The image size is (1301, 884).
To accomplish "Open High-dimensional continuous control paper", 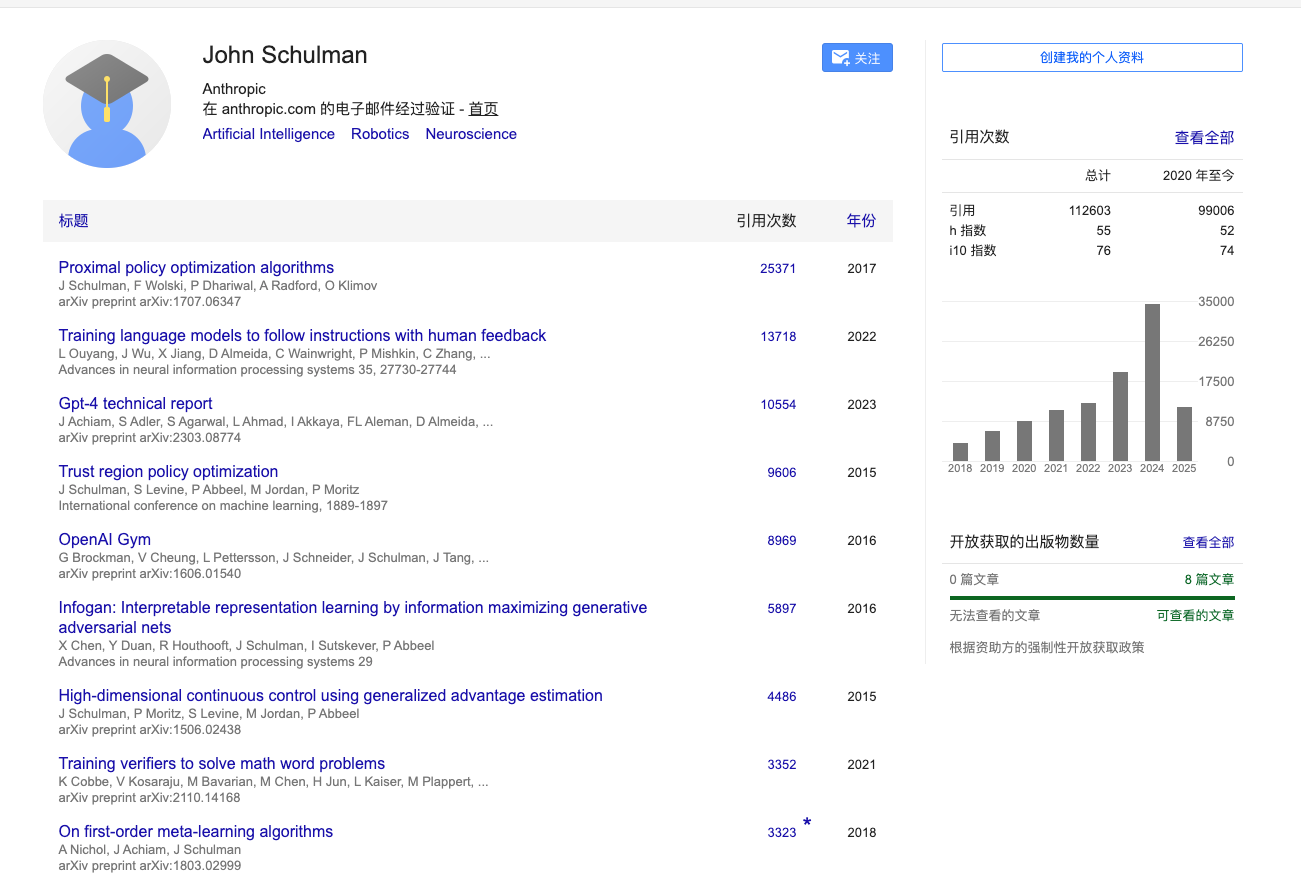I will click(x=330, y=695).
